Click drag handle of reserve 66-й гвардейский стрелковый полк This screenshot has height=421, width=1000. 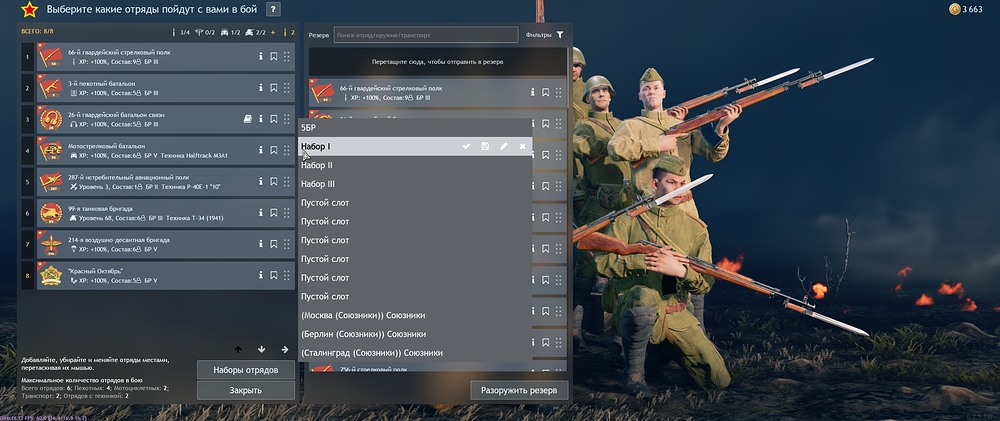click(559, 92)
